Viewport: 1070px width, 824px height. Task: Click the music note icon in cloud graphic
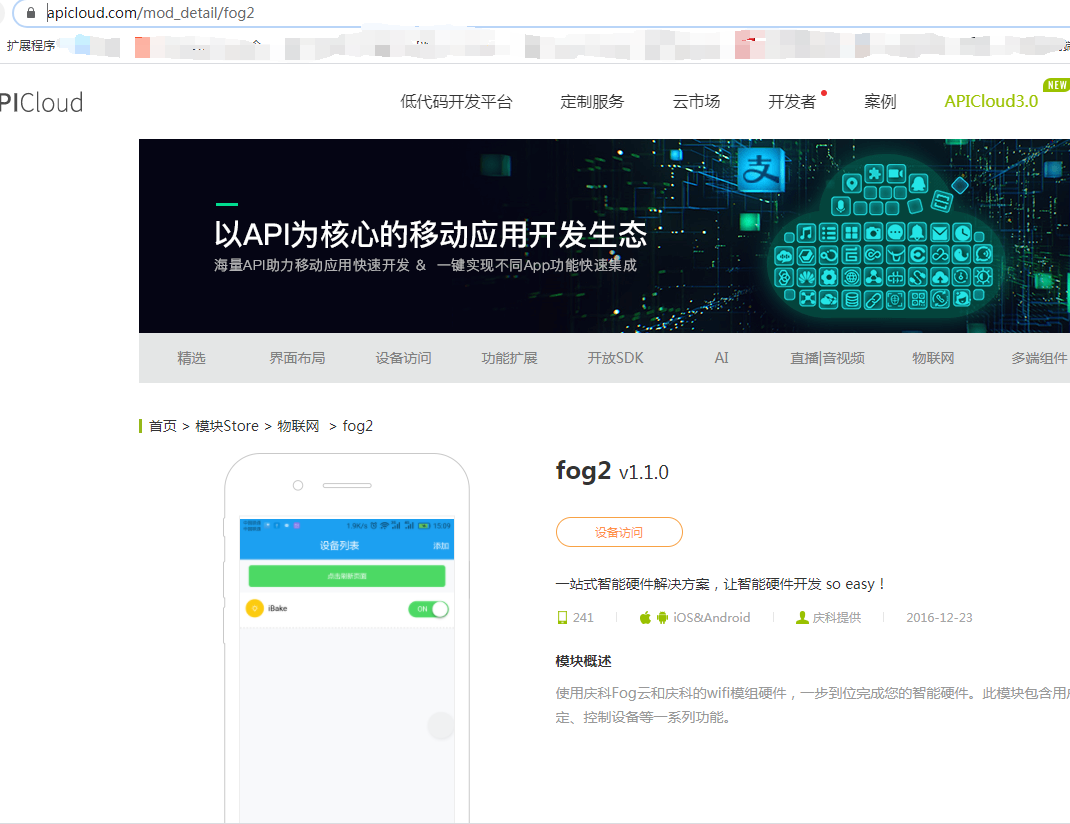click(806, 233)
